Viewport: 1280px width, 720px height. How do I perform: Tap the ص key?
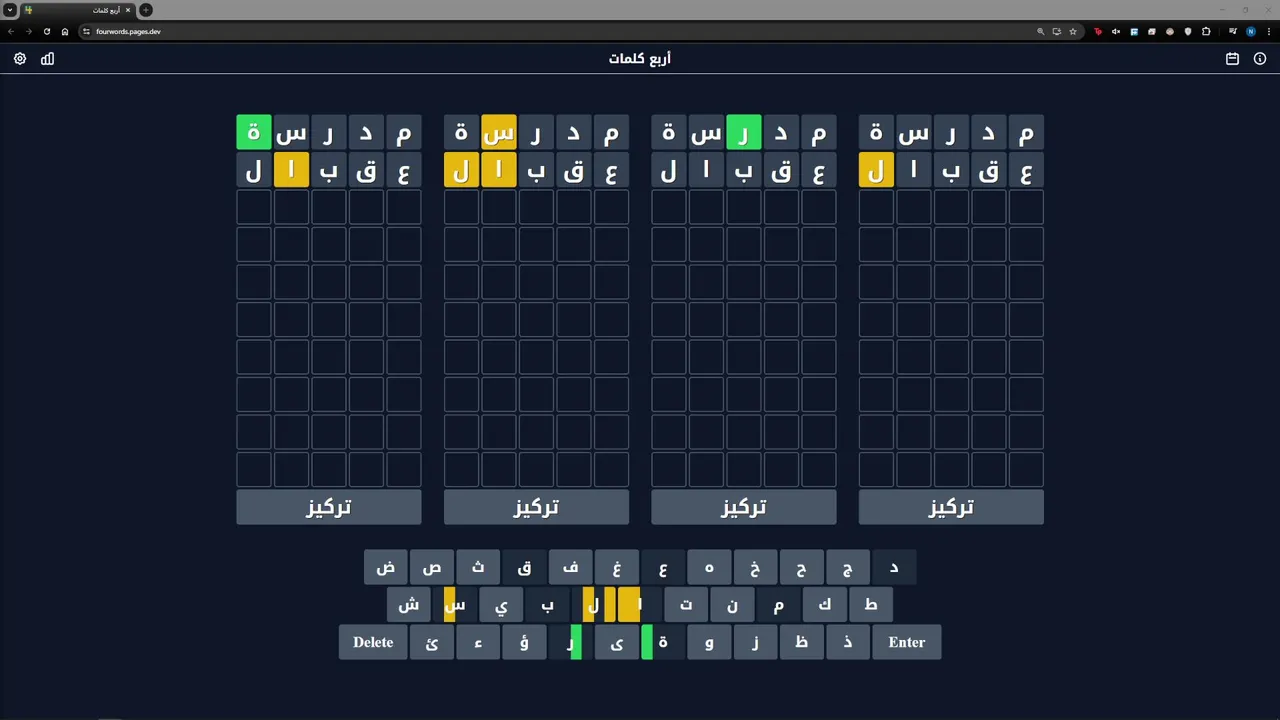[x=432, y=567]
